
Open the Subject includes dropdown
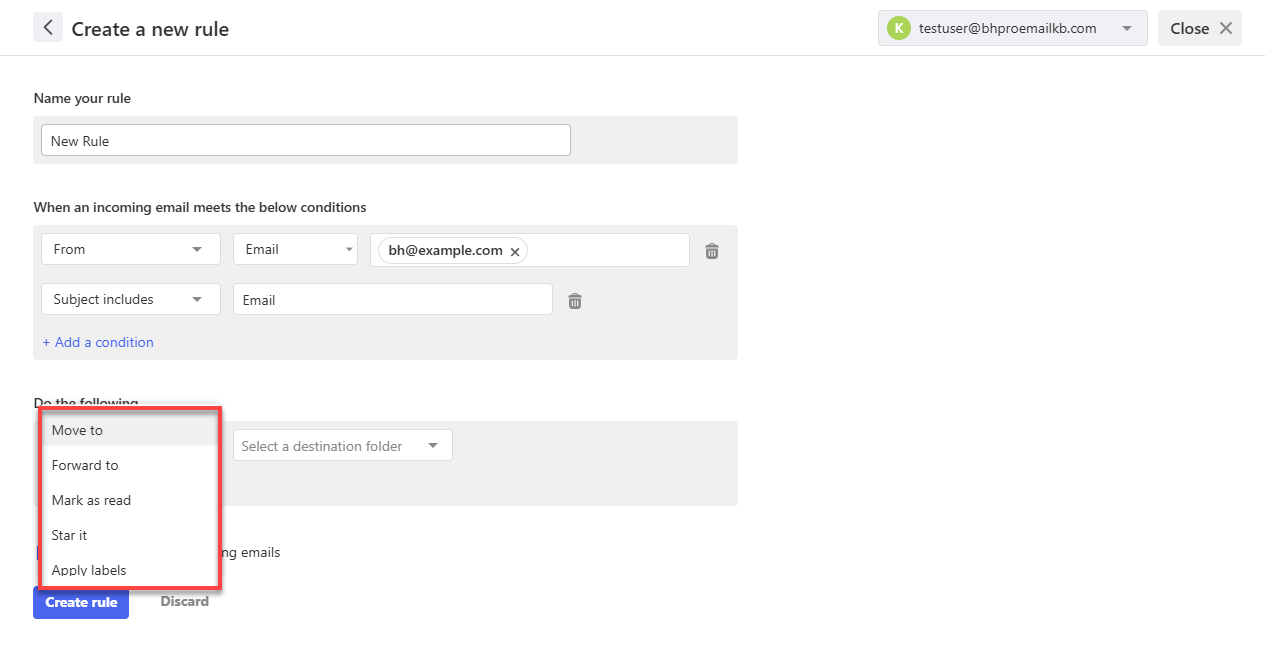(x=131, y=299)
